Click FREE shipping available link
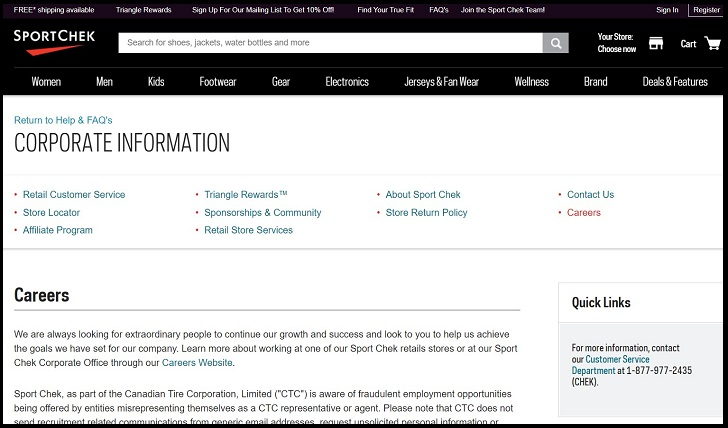The width and height of the screenshot is (728, 428). 54,10
